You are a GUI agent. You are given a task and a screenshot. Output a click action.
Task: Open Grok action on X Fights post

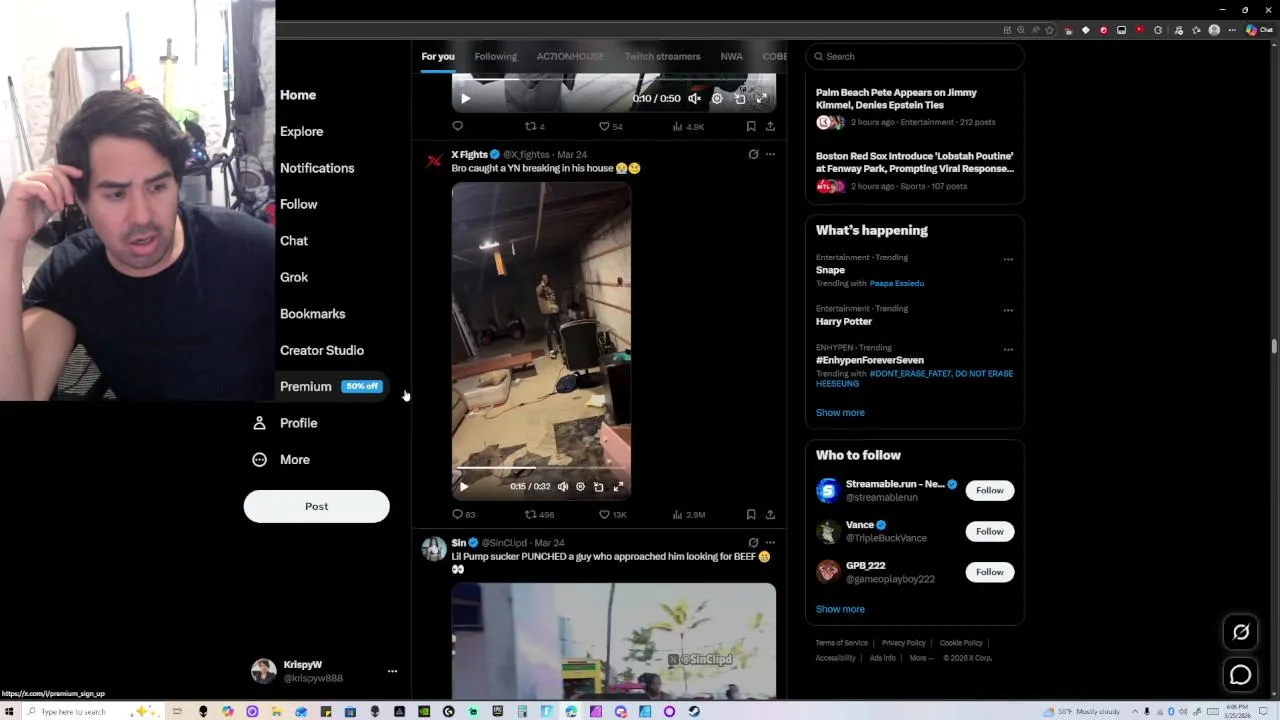[753, 154]
